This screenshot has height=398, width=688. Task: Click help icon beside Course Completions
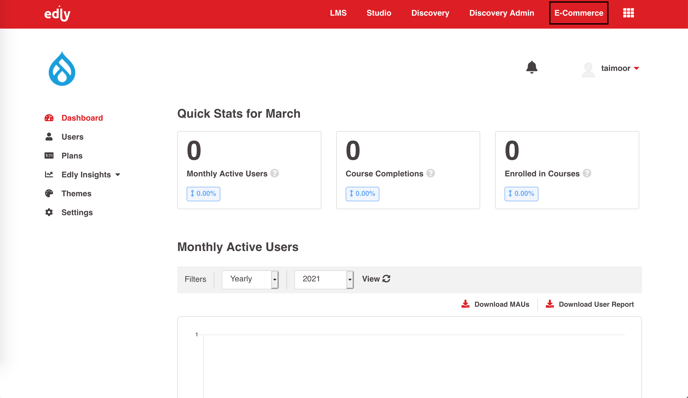pos(431,173)
